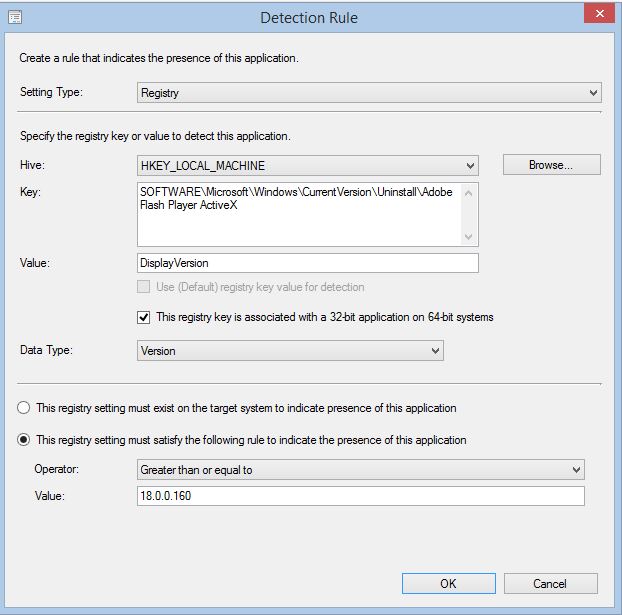Viewport: 622px width, 615px height.
Task: Confirm the rule with OK
Action: point(449,583)
